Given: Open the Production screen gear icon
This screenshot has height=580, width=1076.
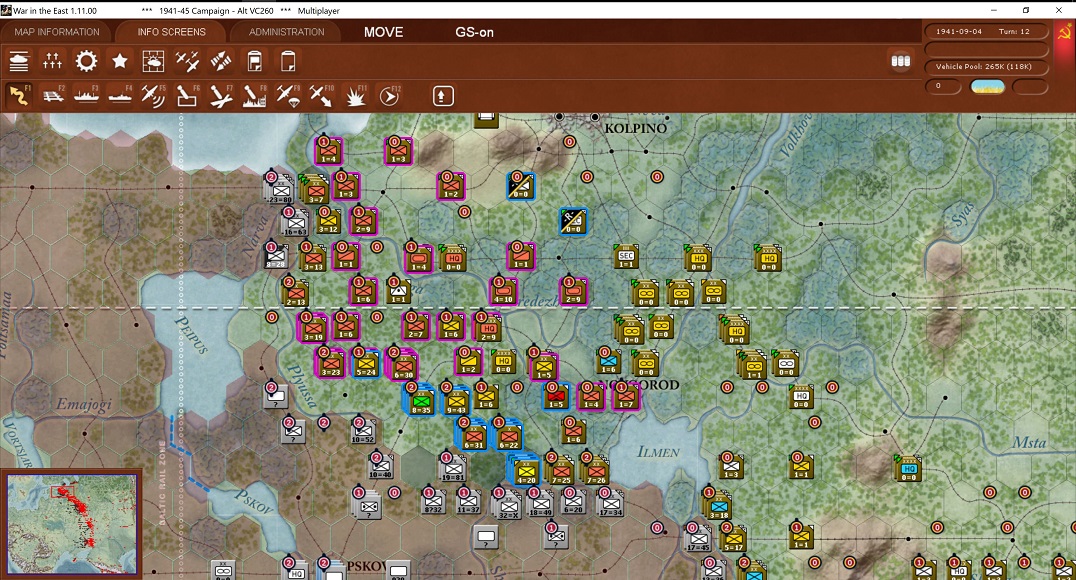Looking at the screenshot, I should coord(86,62).
